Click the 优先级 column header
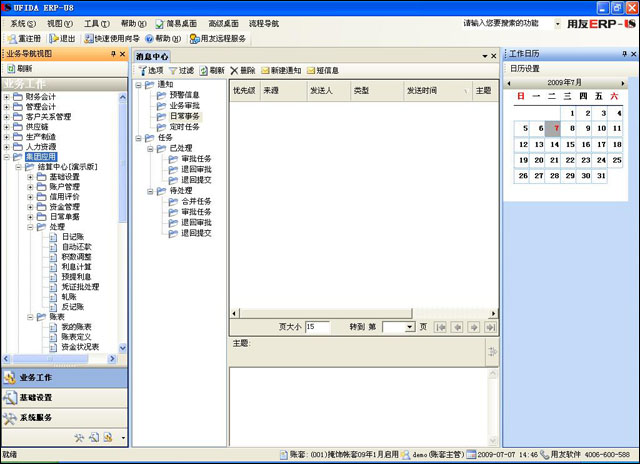640x464 pixels. coord(244,91)
